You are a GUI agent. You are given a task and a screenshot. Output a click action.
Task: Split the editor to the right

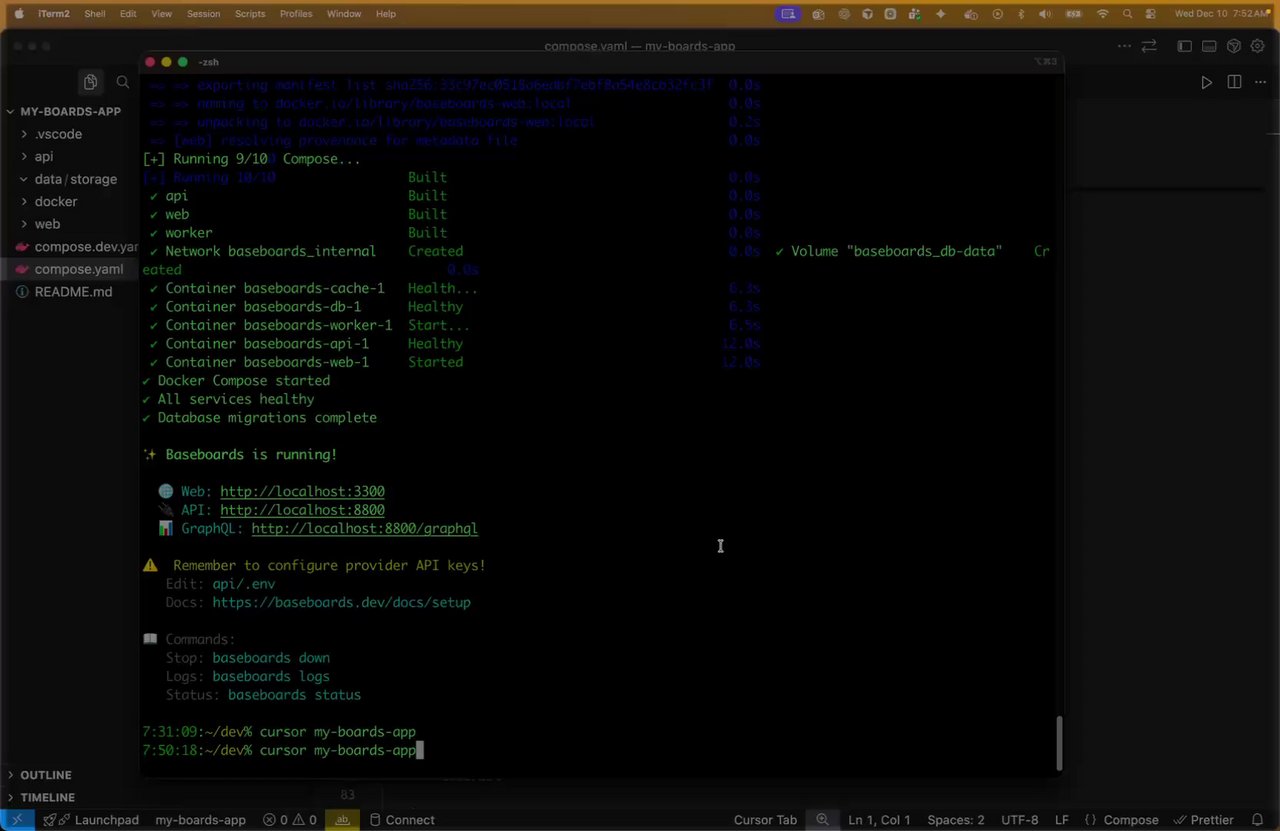(1234, 83)
